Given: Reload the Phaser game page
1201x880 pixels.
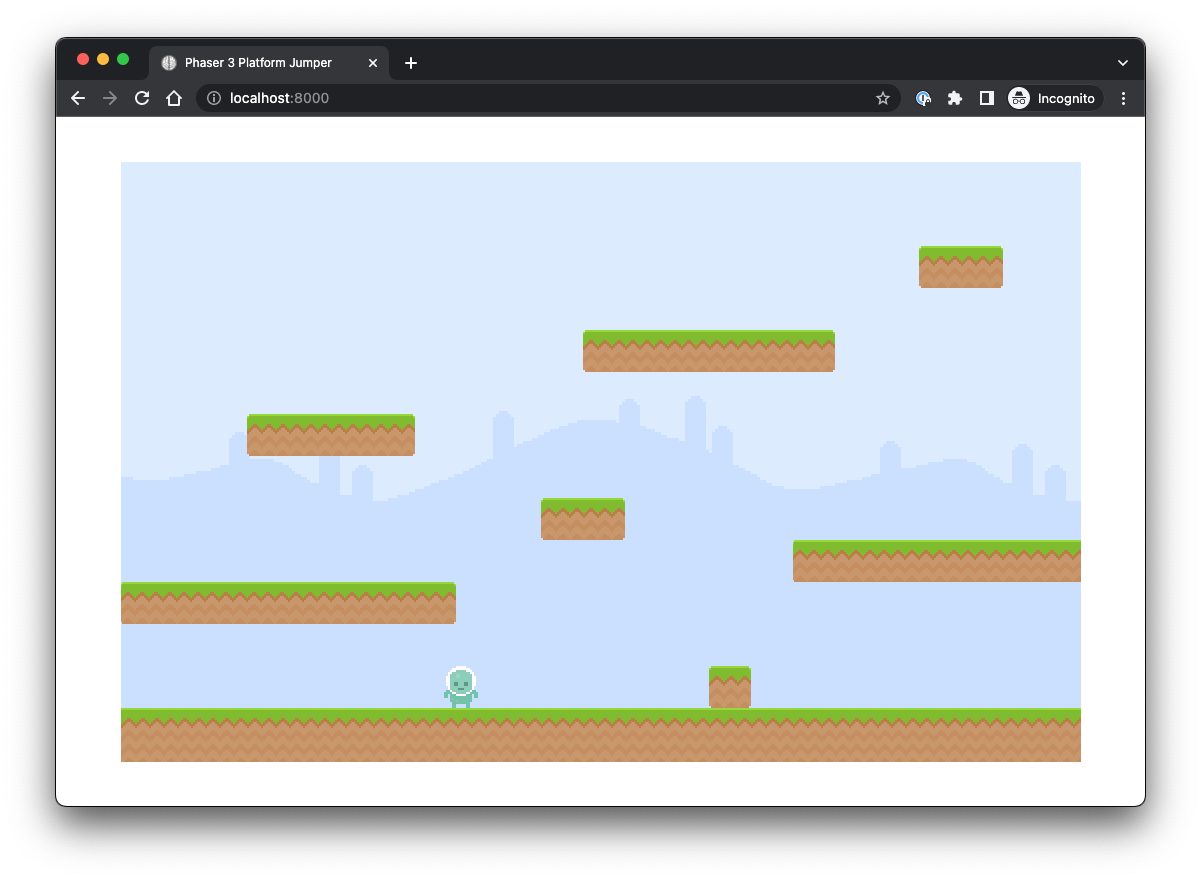Looking at the screenshot, I should point(142,98).
